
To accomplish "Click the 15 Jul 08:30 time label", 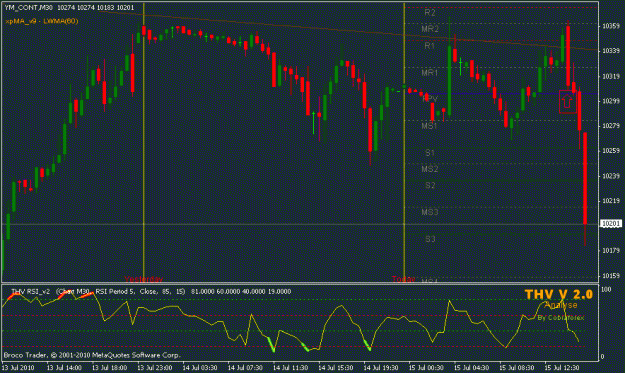I will tap(517, 367).
